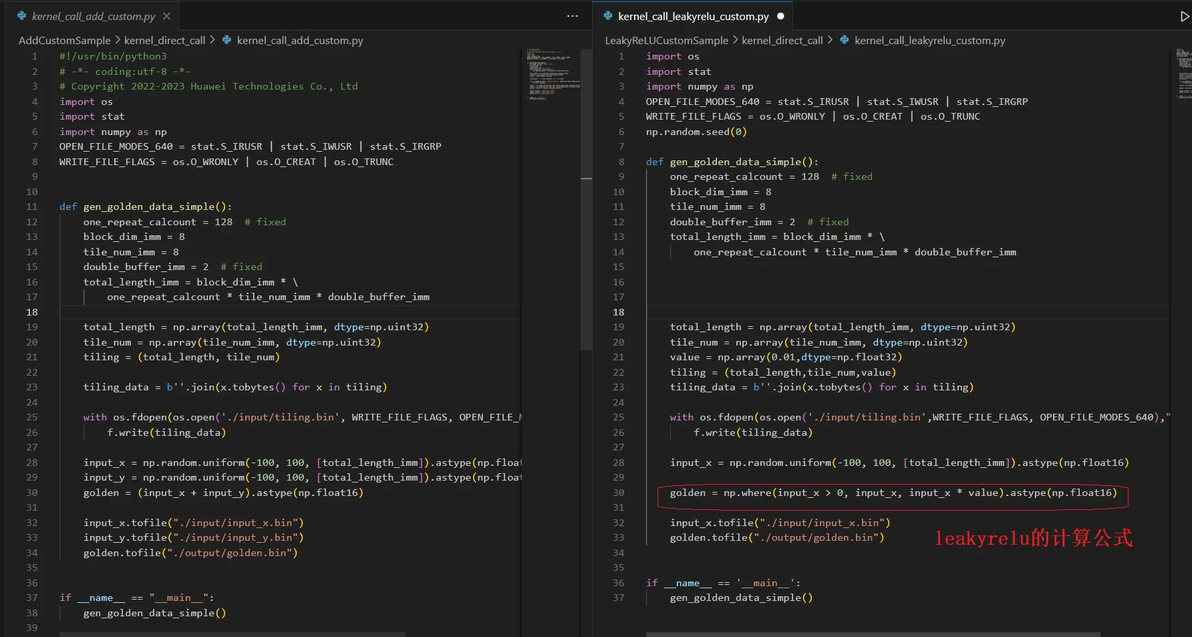This screenshot has width=1192, height=637.
Task: Open the left kernel_direct_call breadcrumb
Action: (x=165, y=40)
